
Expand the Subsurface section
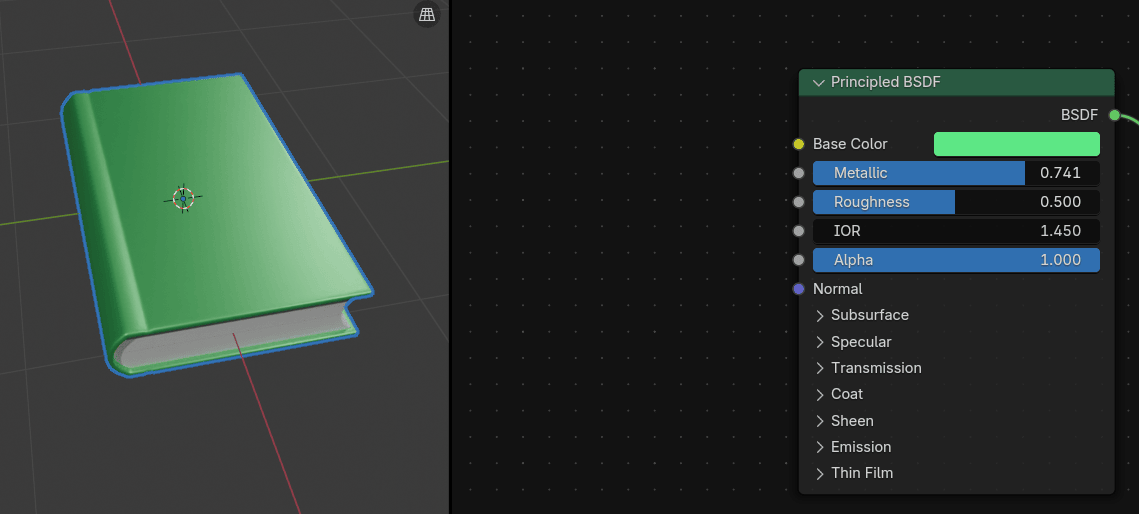(x=820, y=315)
